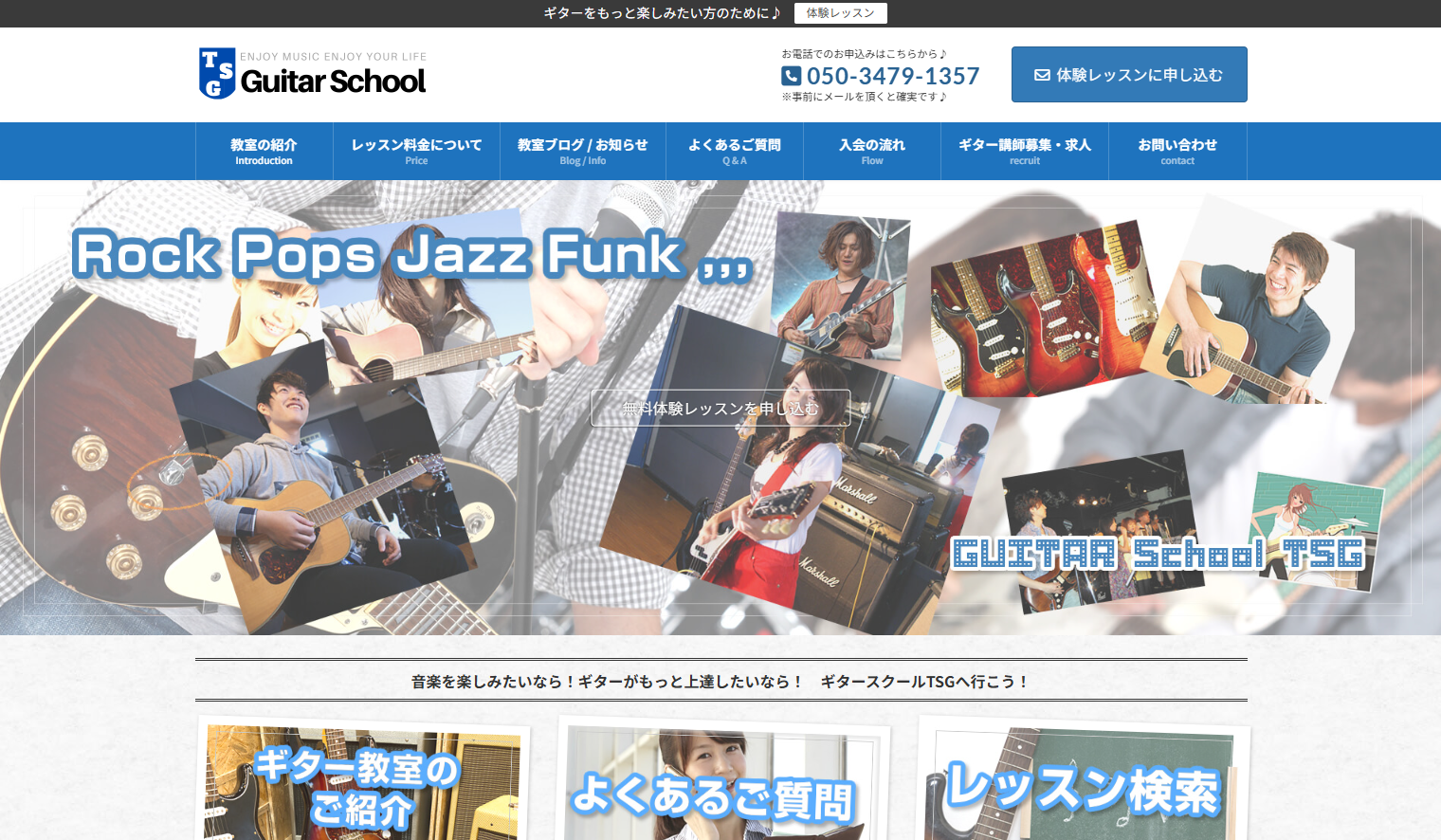Open よくあるご質問 from the main menu

[x=735, y=150]
